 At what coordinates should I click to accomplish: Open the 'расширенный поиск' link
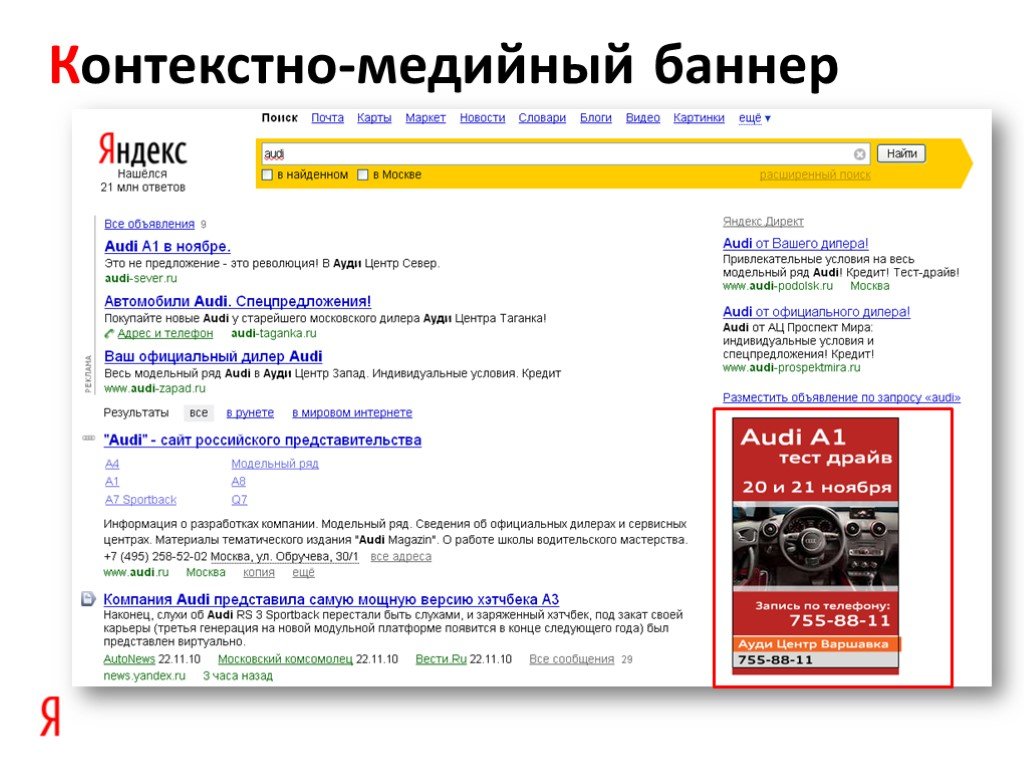(x=815, y=175)
